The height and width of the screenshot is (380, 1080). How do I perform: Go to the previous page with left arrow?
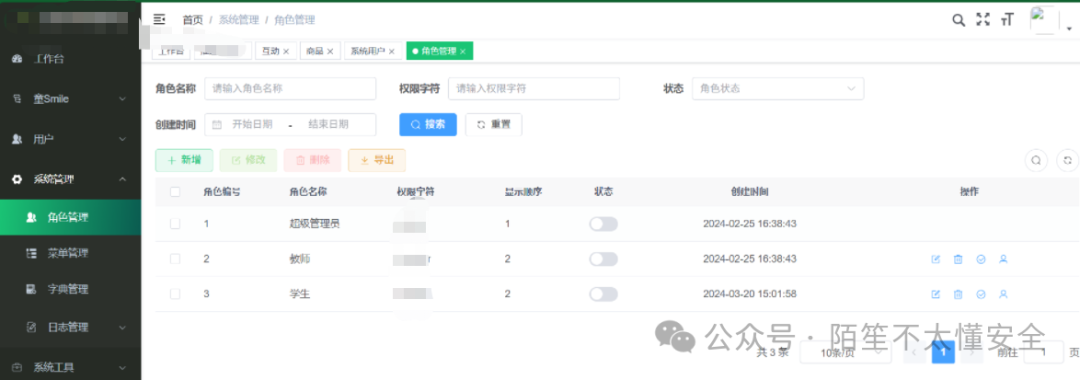[x=915, y=352]
